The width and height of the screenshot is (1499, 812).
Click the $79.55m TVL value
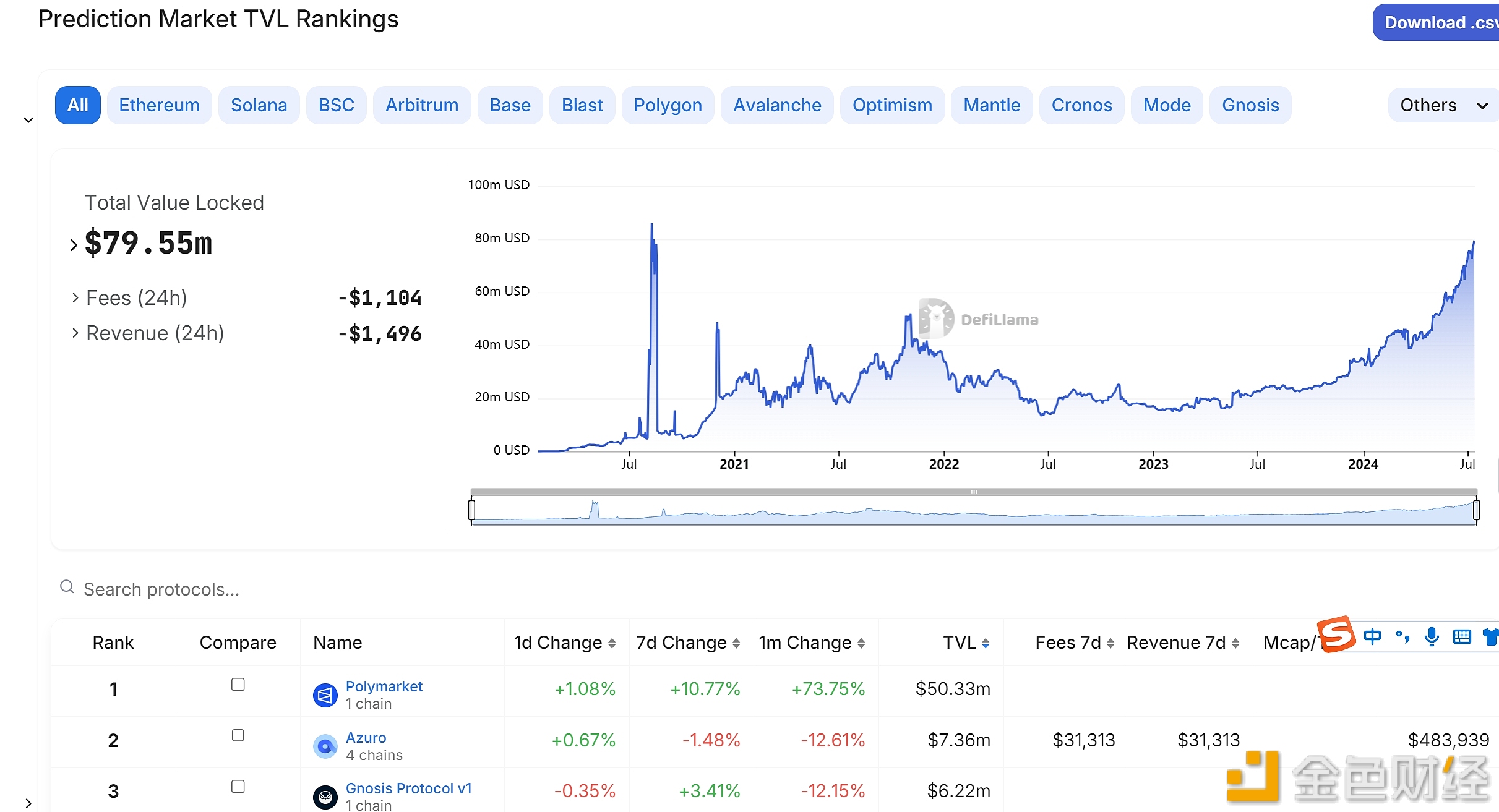tap(148, 243)
